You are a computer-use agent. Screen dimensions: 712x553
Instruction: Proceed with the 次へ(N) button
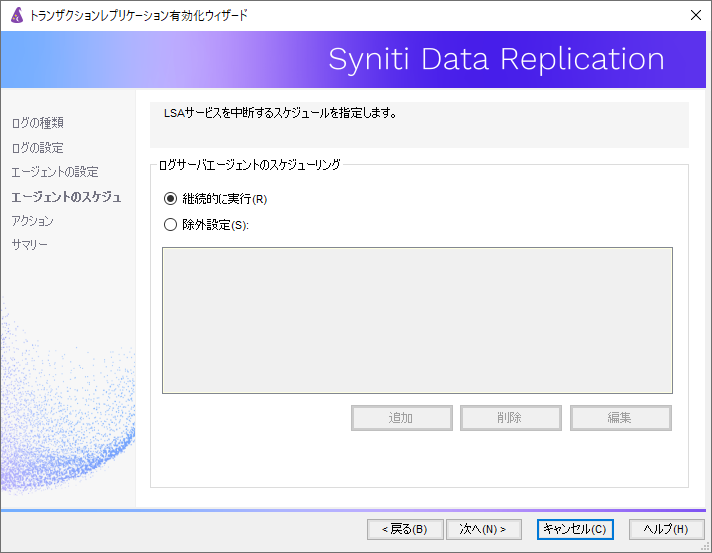(x=484, y=529)
